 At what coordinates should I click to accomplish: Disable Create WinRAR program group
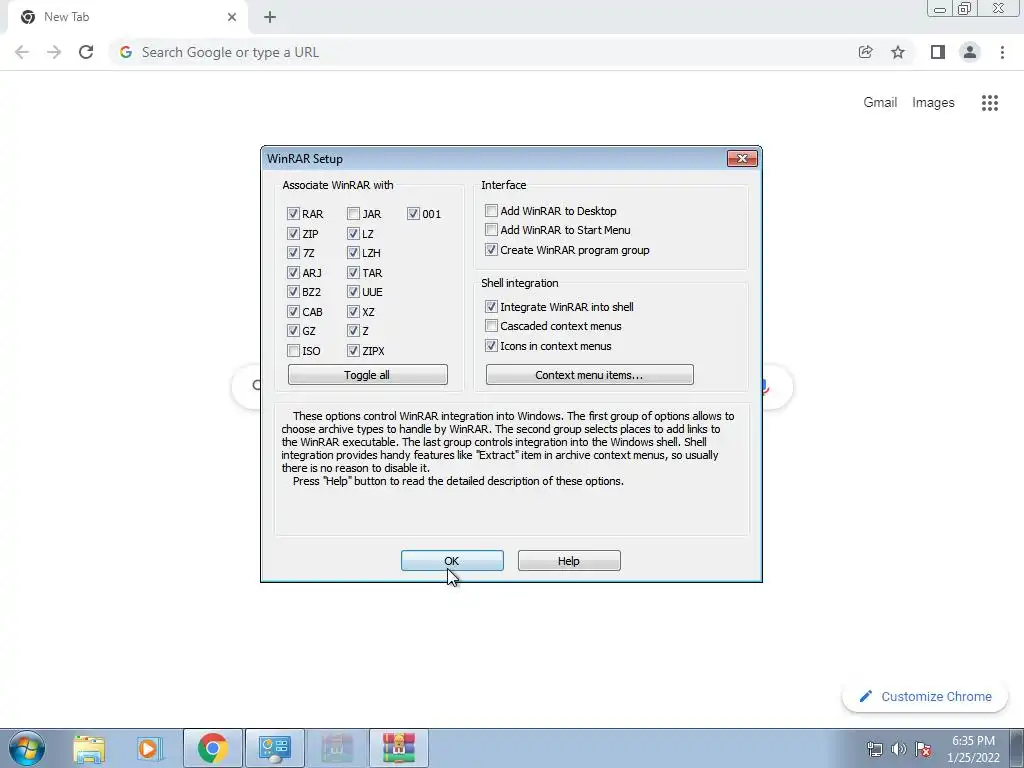pyautogui.click(x=491, y=249)
